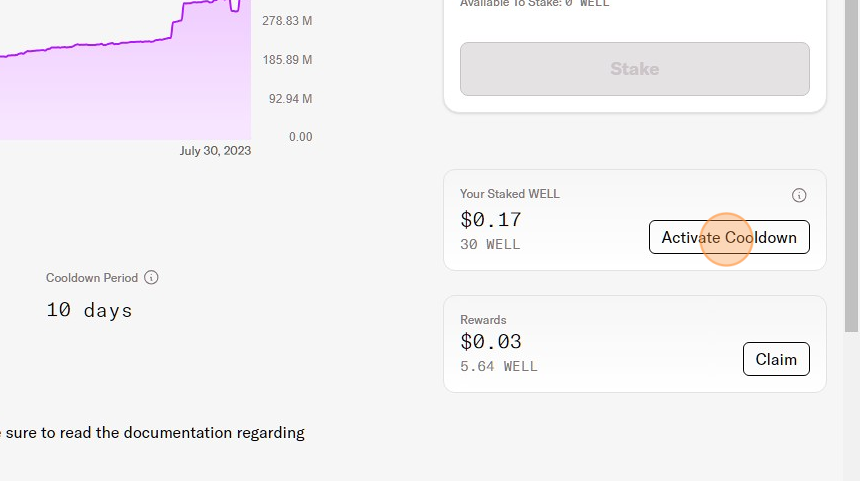Click info icon beside Your Staked WELL

[799, 195]
